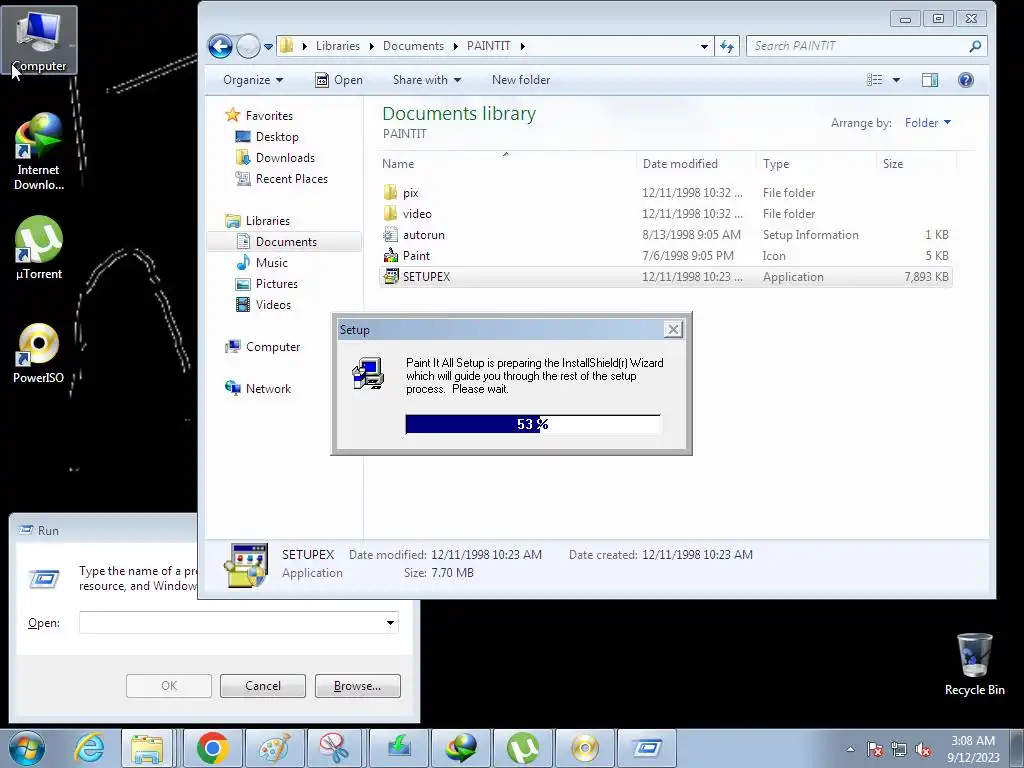Open the Share with menu
The height and width of the screenshot is (768, 1024).
(x=427, y=80)
